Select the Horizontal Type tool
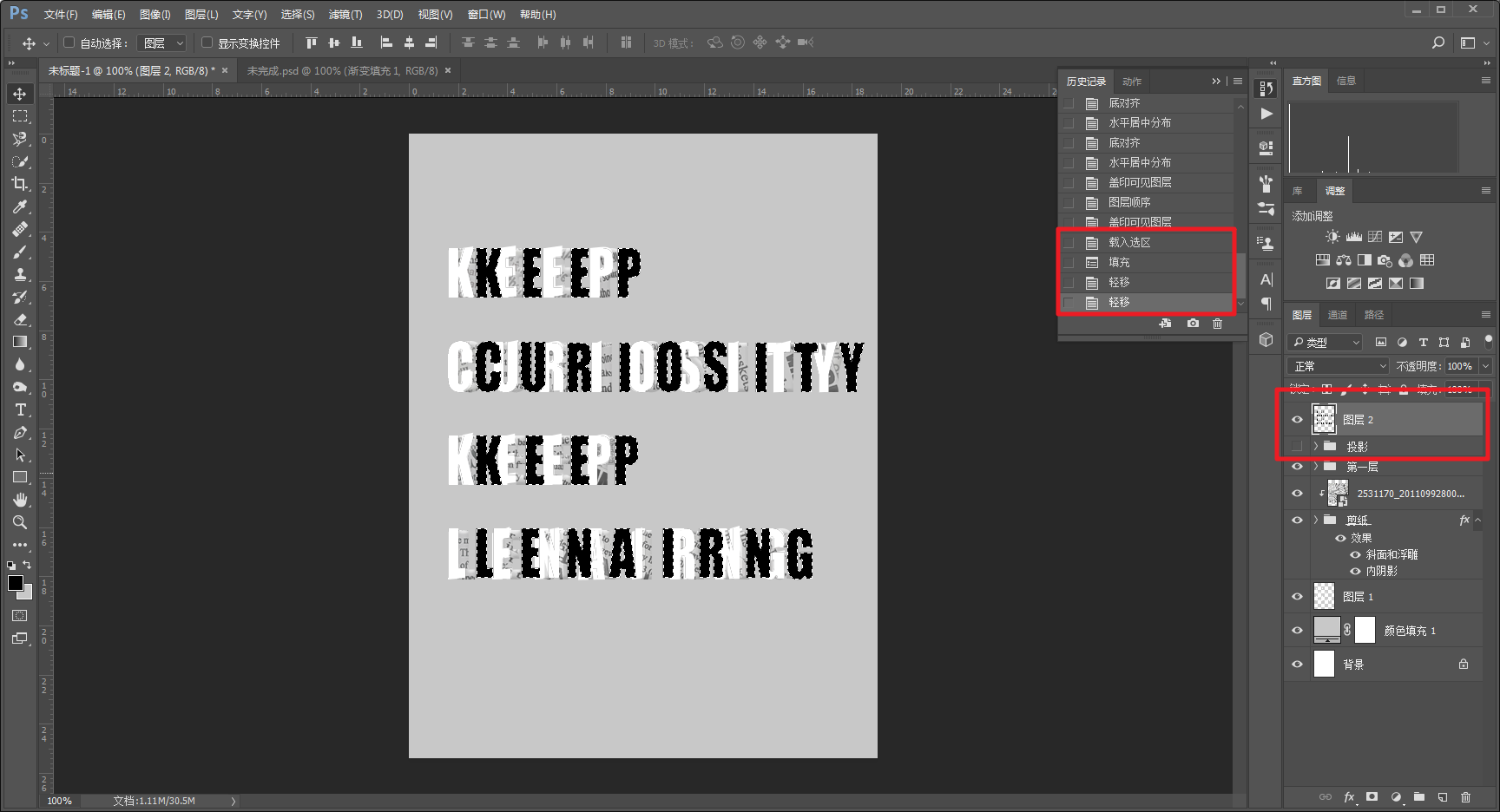Viewport: 1500px width, 812px height. click(x=20, y=409)
